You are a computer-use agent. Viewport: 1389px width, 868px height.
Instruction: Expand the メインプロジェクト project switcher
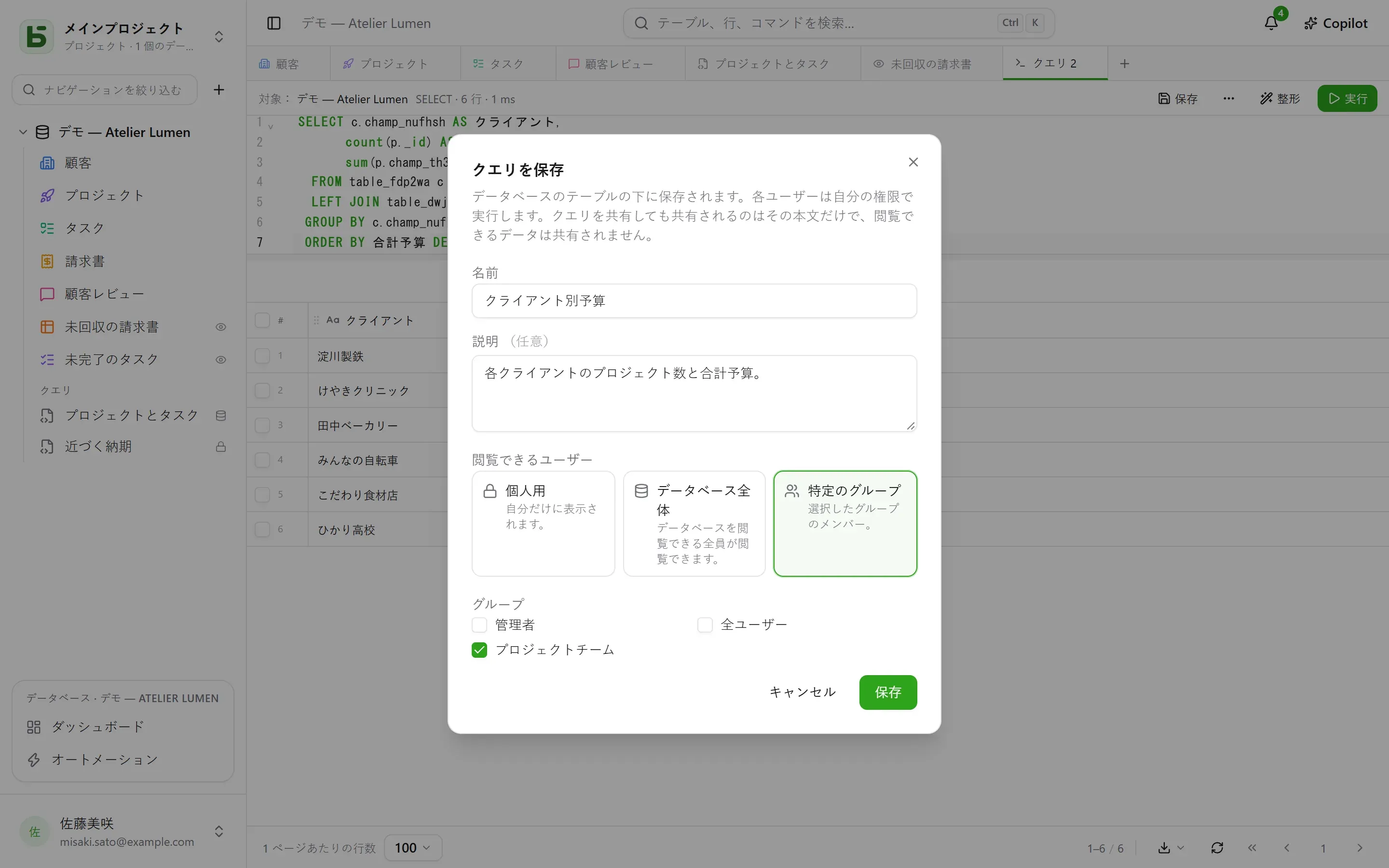tap(218, 37)
